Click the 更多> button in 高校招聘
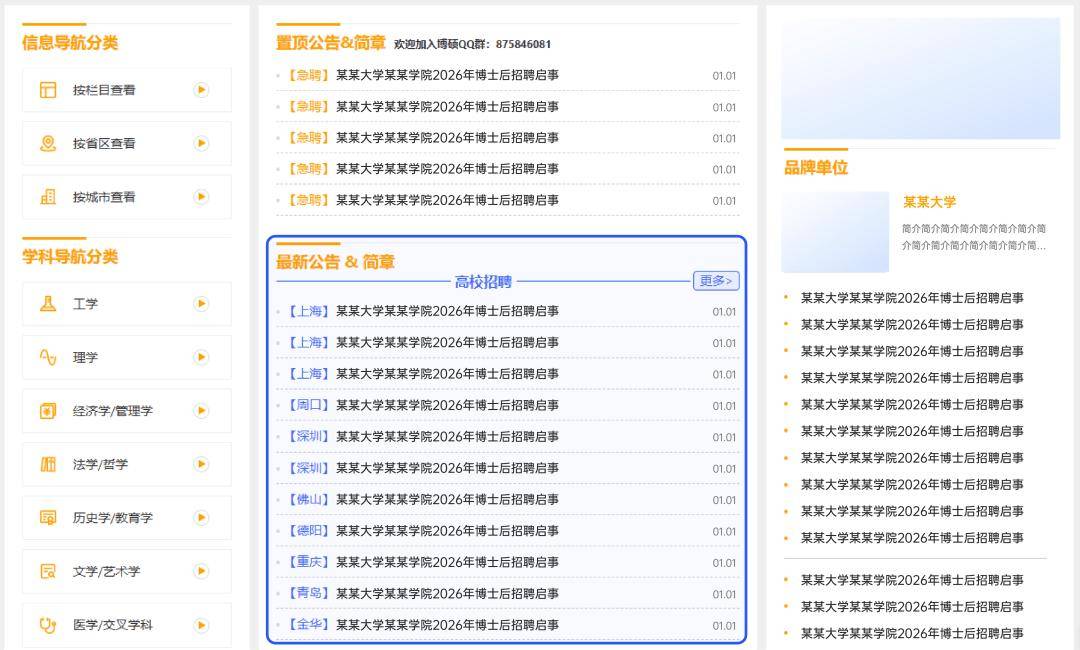Image resolution: width=1080 pixels, height=650 pixels. tap(716, 281)
